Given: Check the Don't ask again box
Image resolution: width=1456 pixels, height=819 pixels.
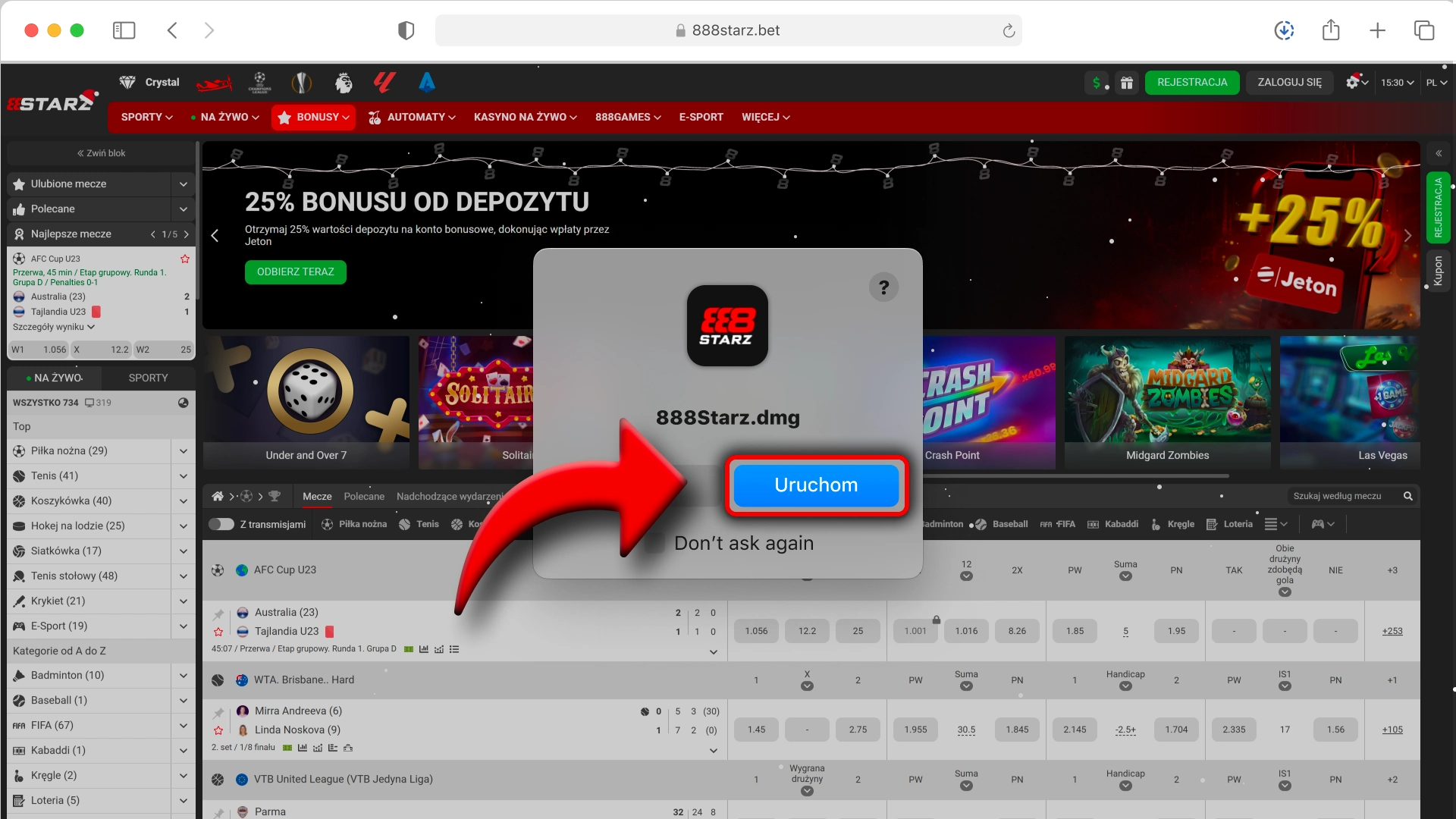Looking at the screenshot, I should 654,543.
